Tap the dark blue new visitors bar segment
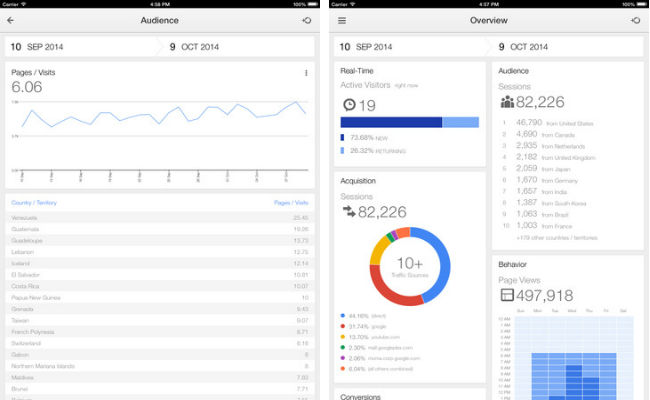Viewport: 650px width, 400px height. pyautogui.click(x=391, y=122)
